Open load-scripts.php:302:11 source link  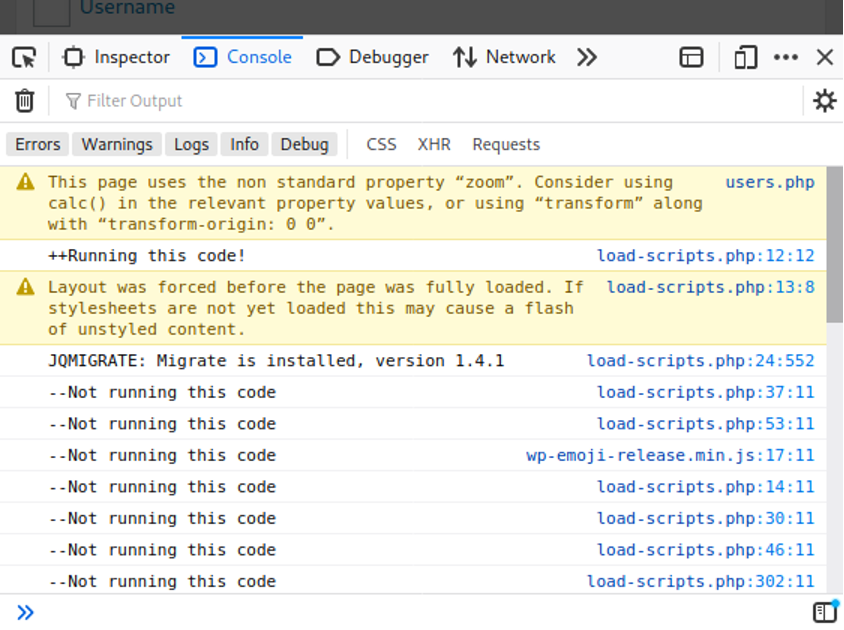(701, 582)
